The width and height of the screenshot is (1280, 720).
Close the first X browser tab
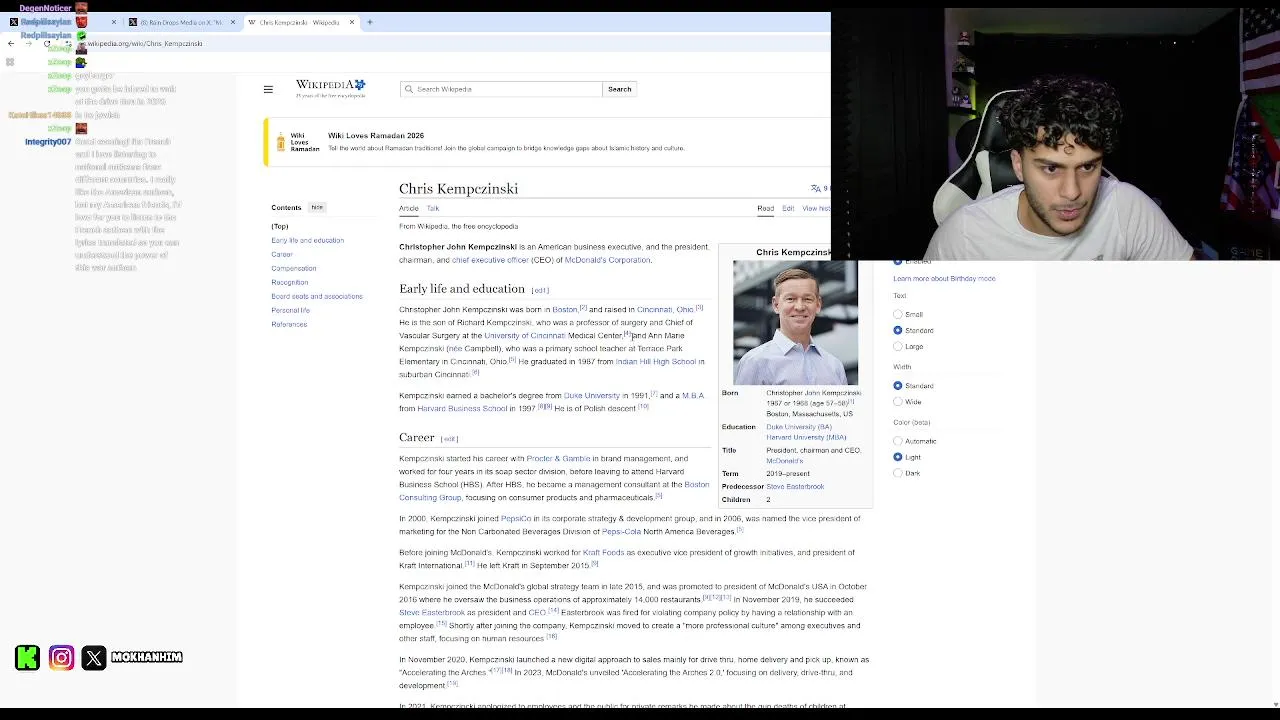tap(114, 22)
